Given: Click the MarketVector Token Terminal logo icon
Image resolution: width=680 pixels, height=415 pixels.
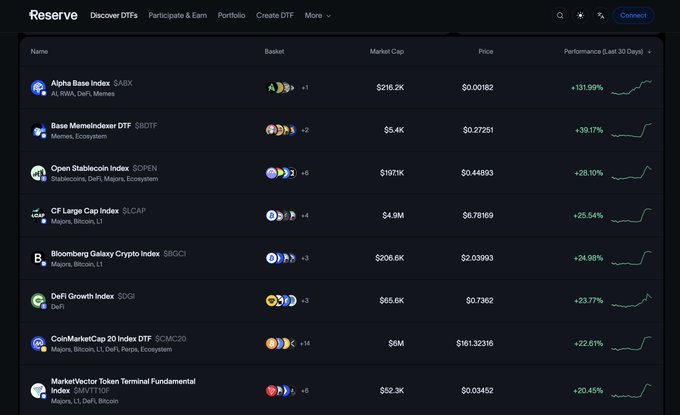Looking at the screenshot, I should tap(38, 391).
